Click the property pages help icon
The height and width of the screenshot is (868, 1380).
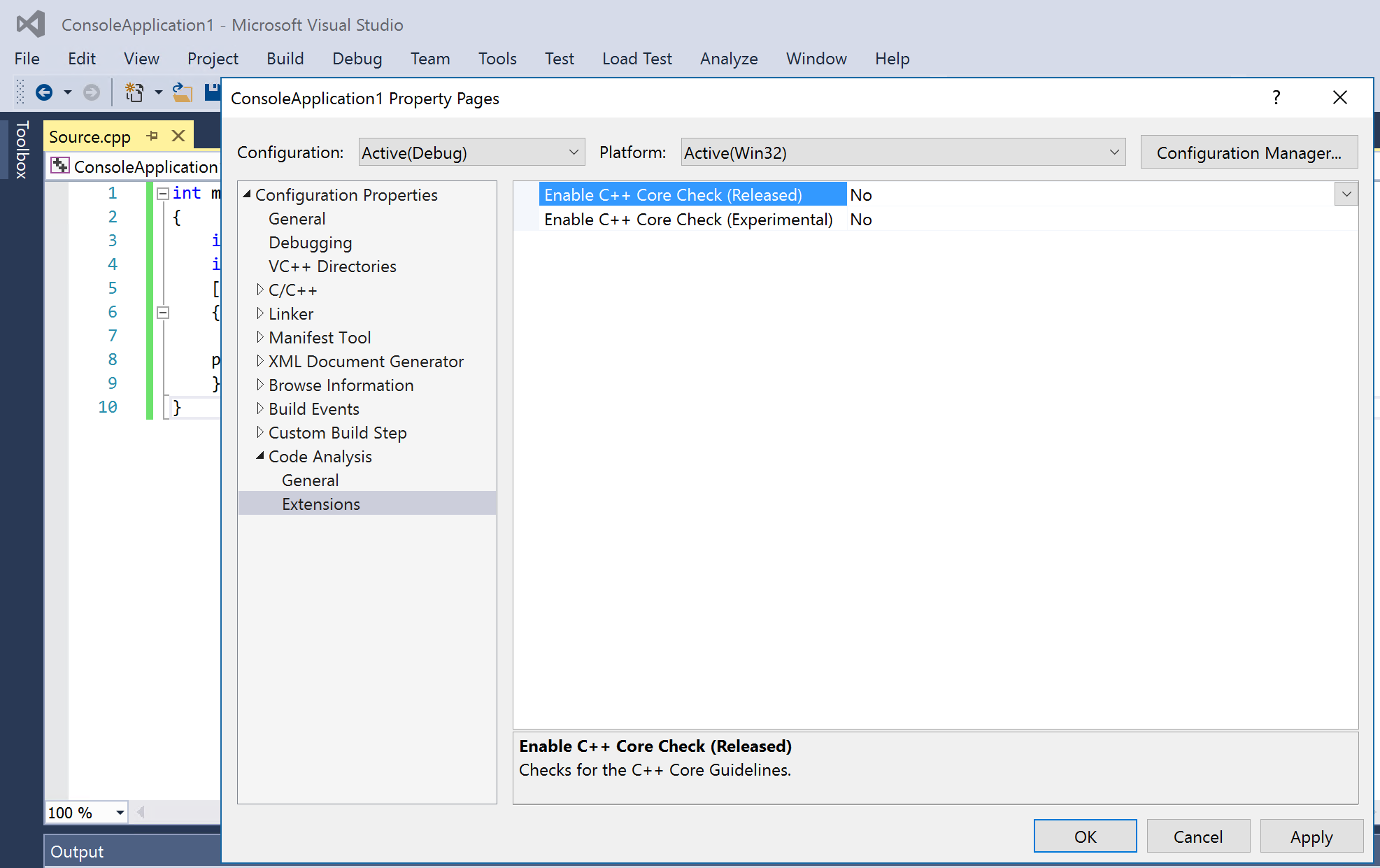[1277, 97]
